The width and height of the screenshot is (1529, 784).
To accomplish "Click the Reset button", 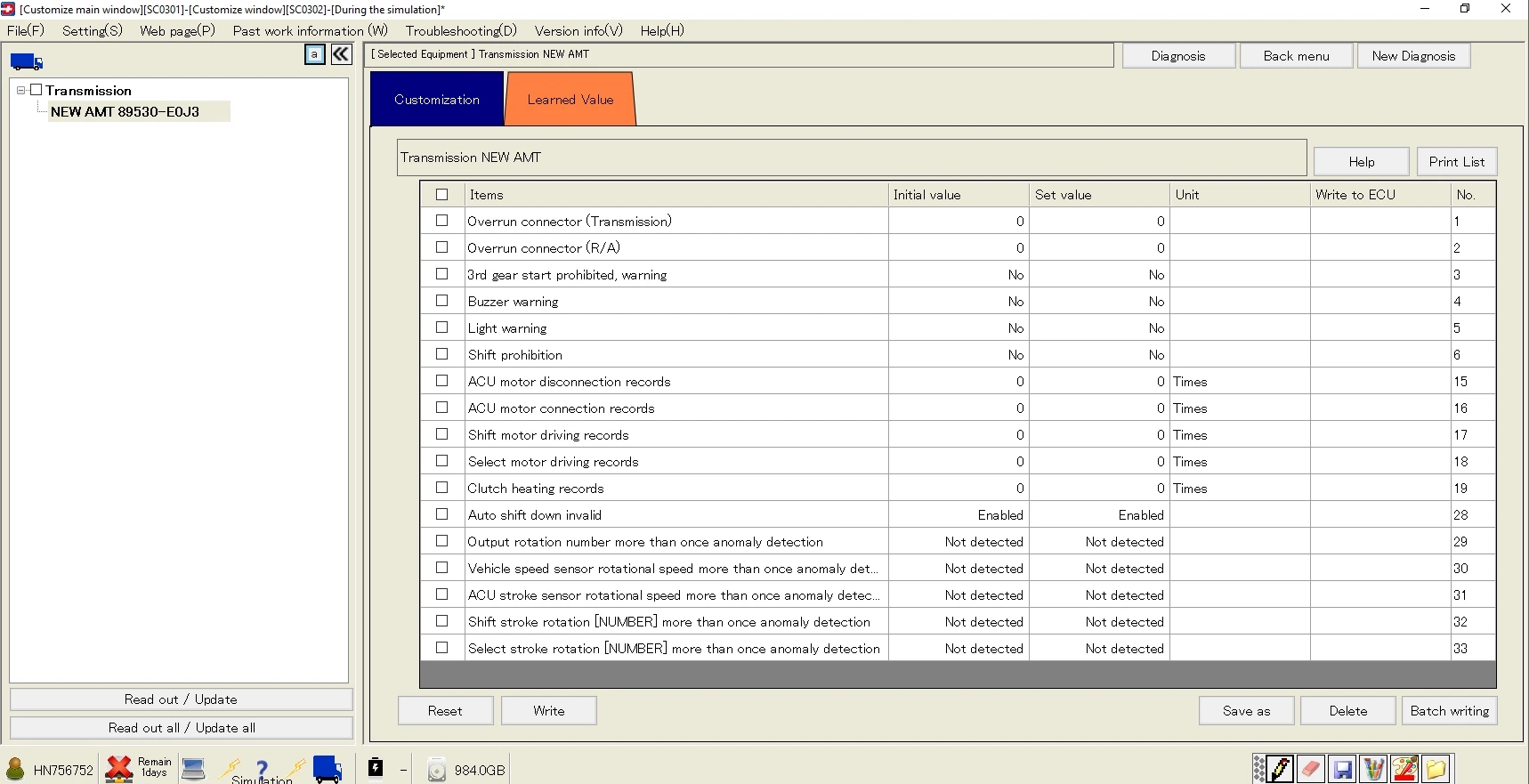I will [x=445, y=711].
